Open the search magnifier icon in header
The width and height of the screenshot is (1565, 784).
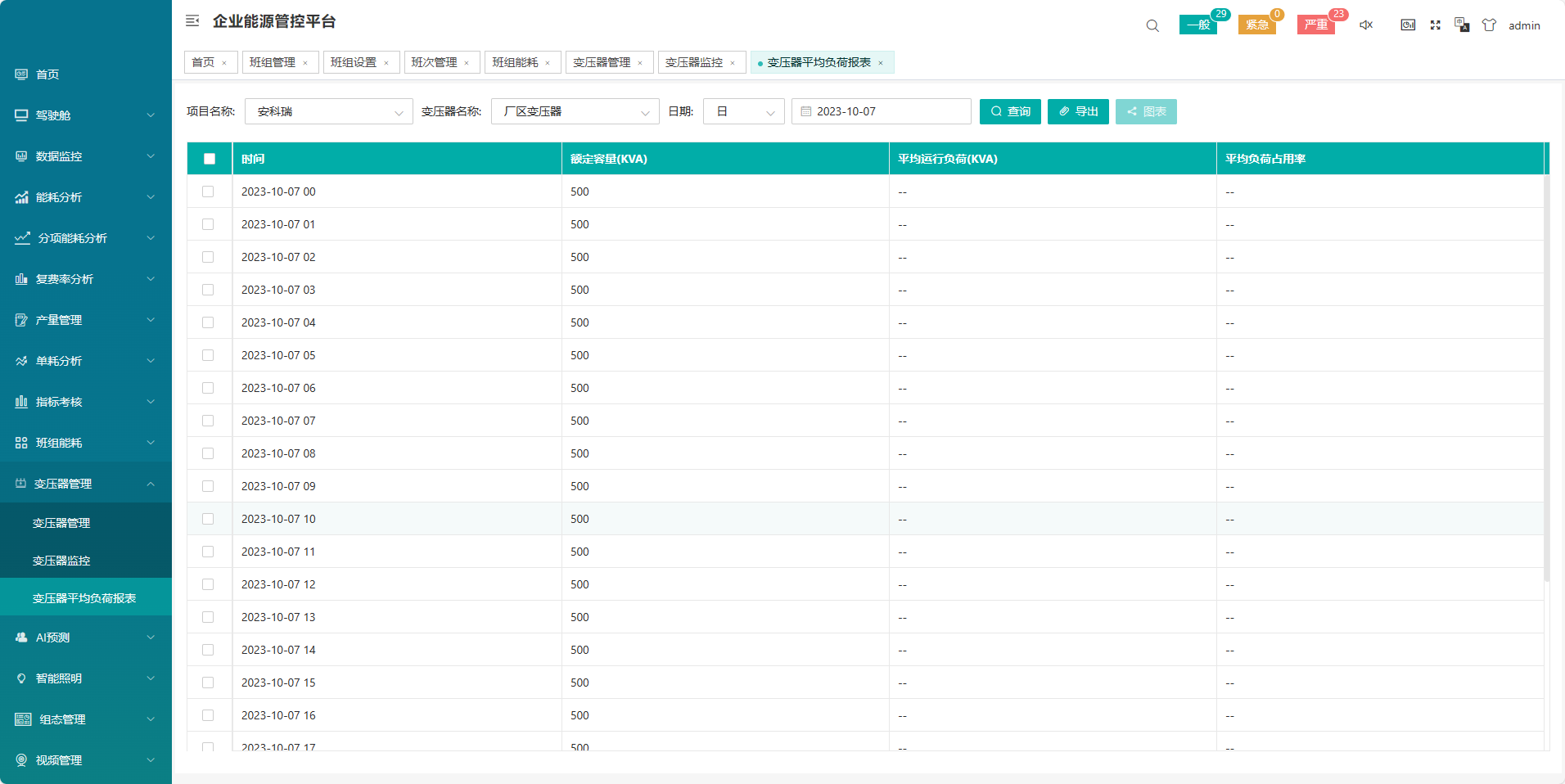[x=1152, y=25]
